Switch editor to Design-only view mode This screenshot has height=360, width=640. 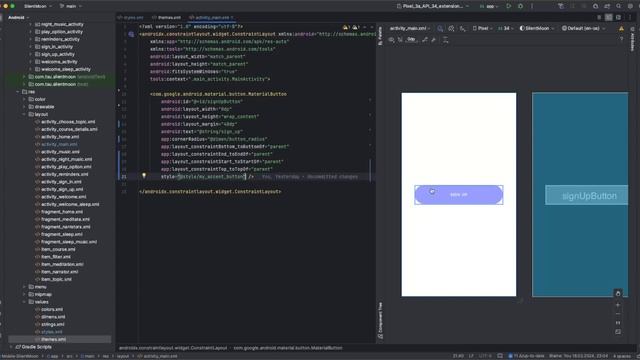(x=618, y=18)
